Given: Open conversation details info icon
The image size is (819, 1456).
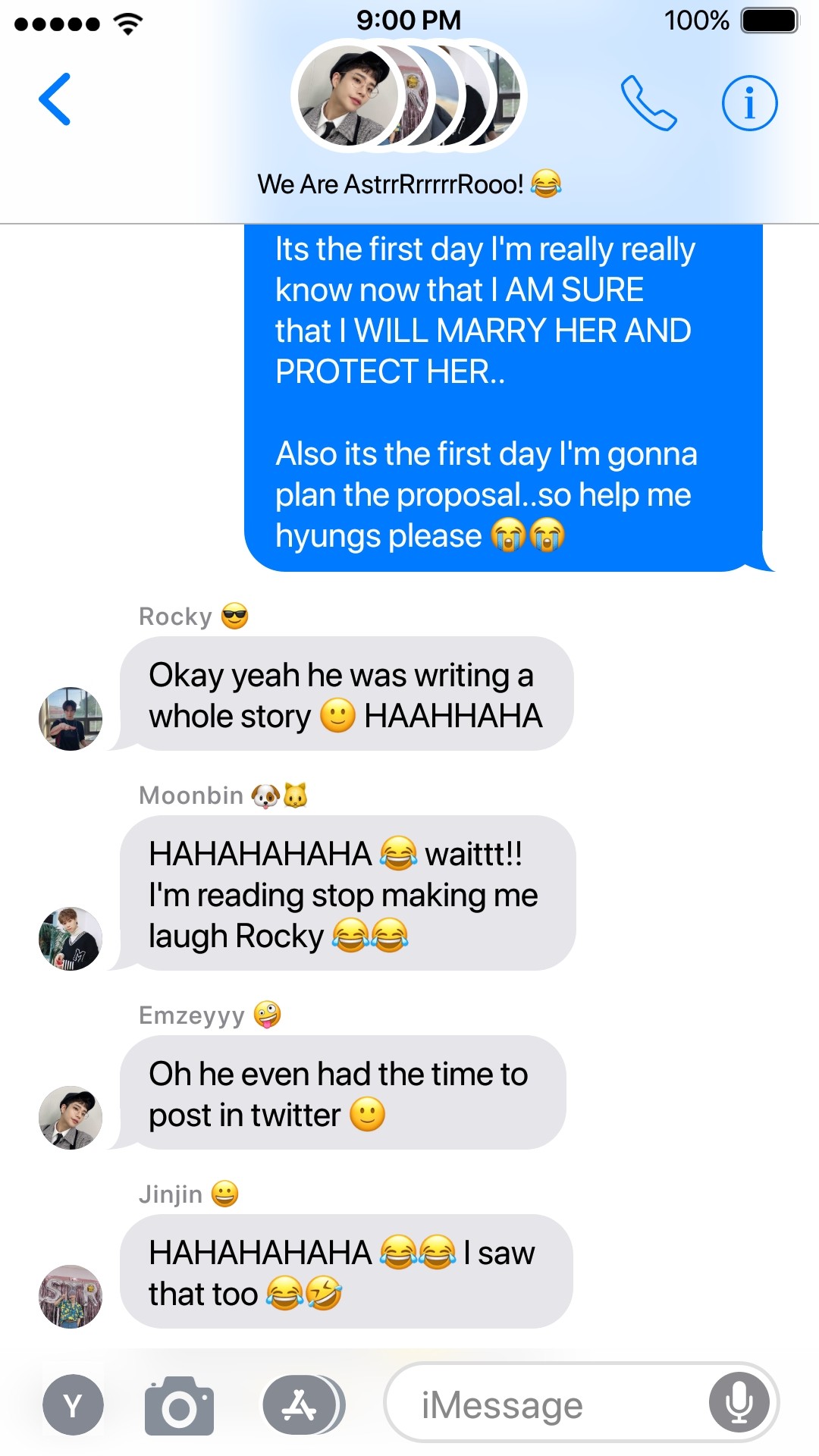Looking at the screenshot, I should (x=749, y=103).
